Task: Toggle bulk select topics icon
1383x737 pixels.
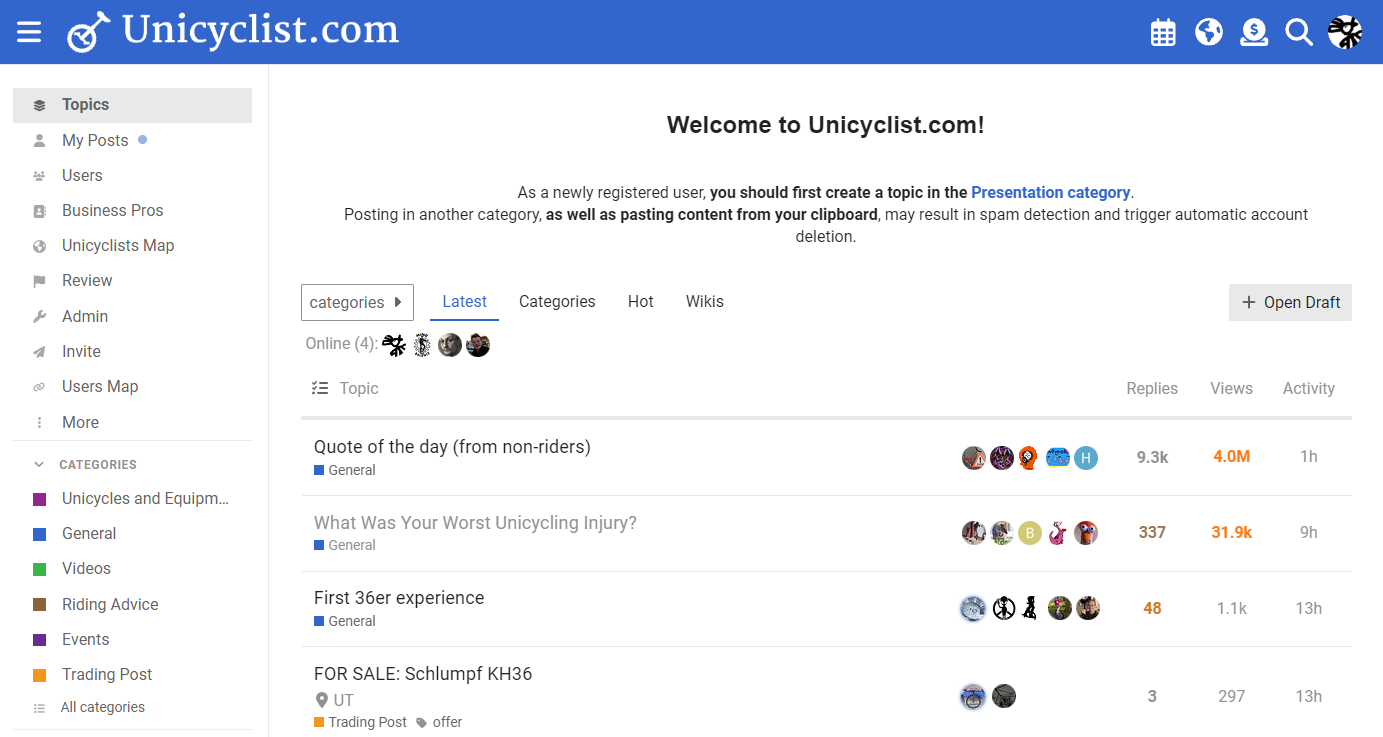Action: coord(320,388)
